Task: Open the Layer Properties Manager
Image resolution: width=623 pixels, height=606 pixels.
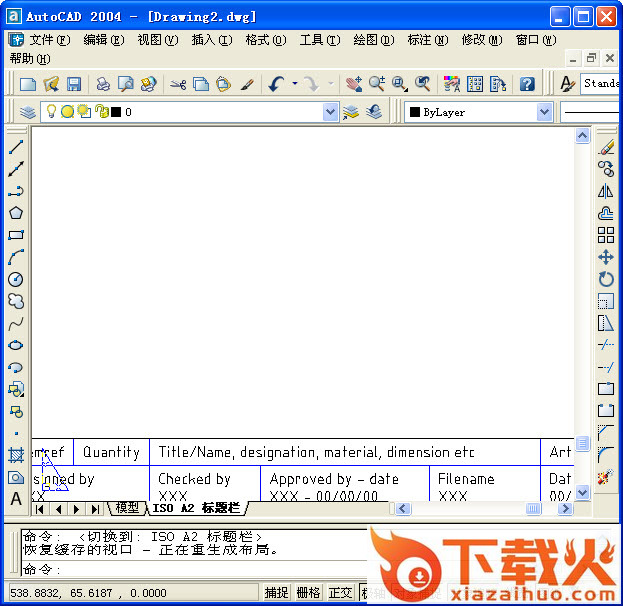Action: coord(27,112)
